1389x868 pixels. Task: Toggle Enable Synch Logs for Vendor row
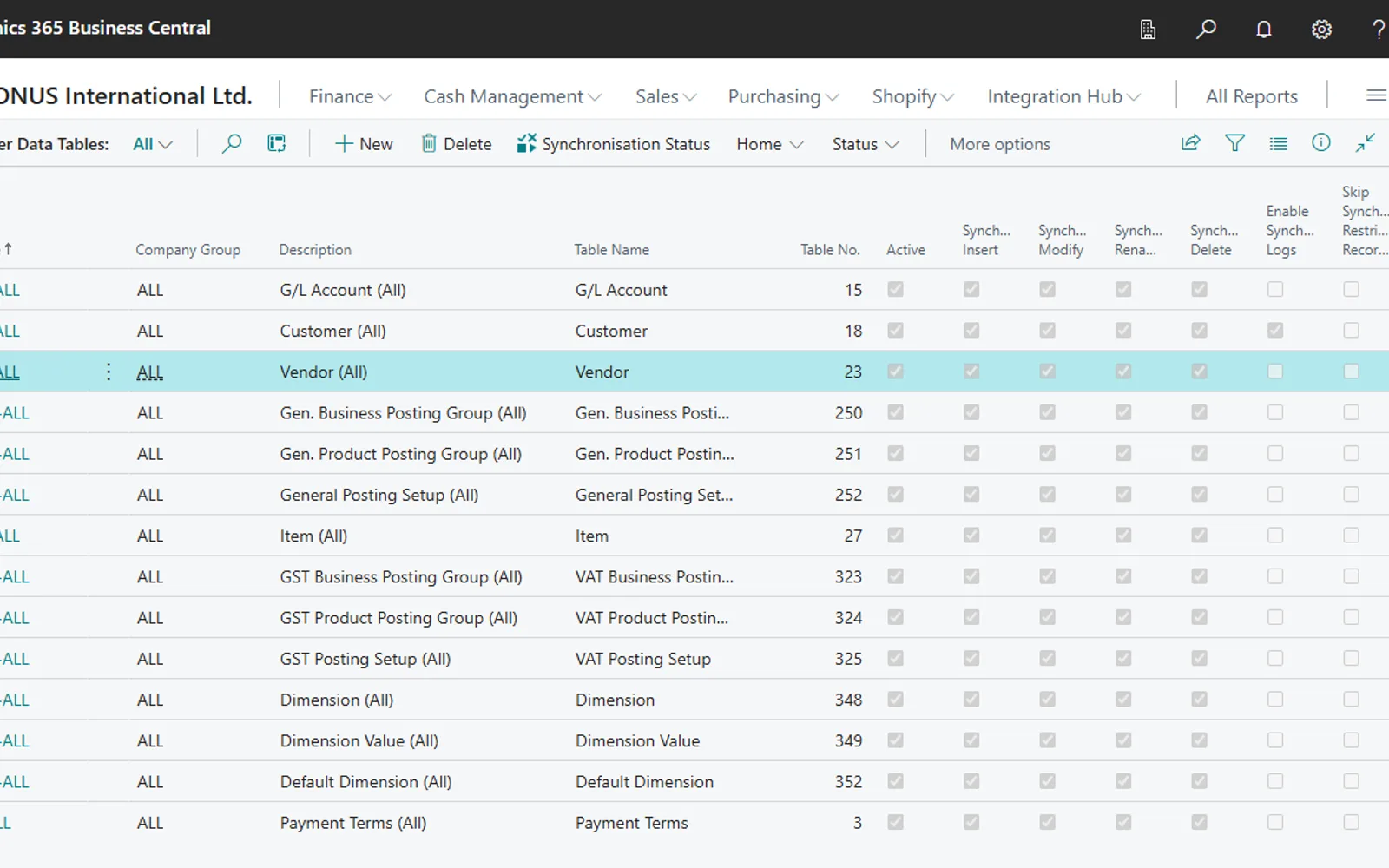1275,371
